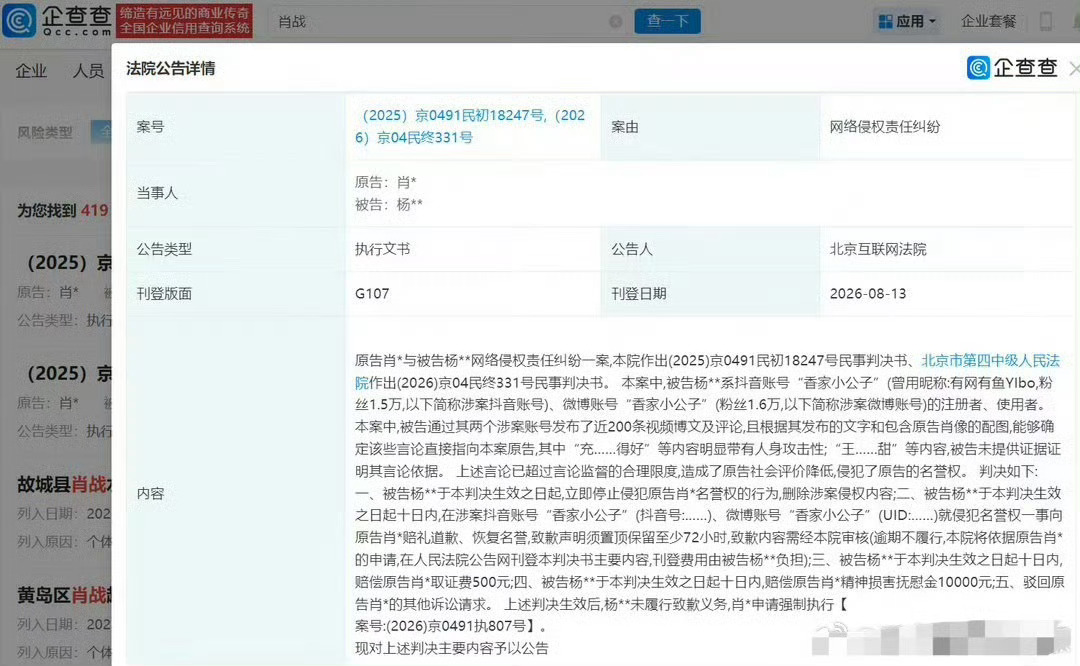1080x666 pixels.
Task: Click the 网络侵权责任纠纷 case cause text
Action: tap(884, 127)
